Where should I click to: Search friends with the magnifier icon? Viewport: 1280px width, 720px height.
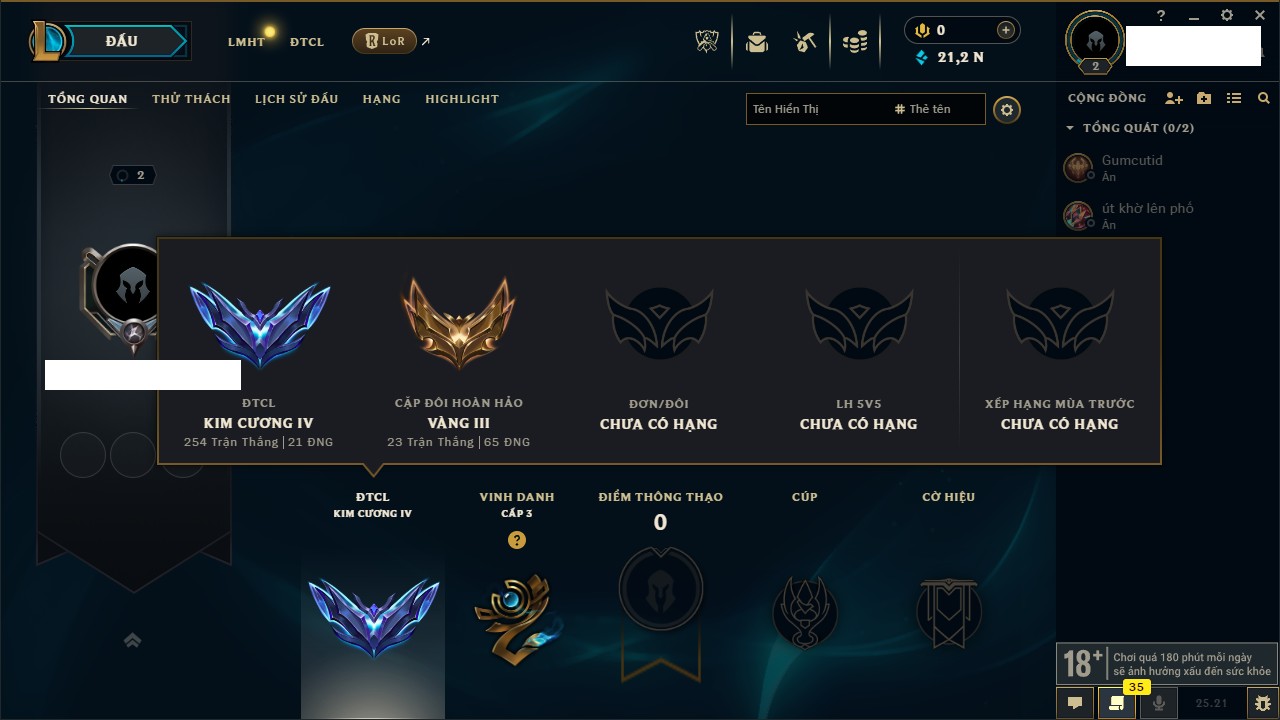[x=1264, y=98]
